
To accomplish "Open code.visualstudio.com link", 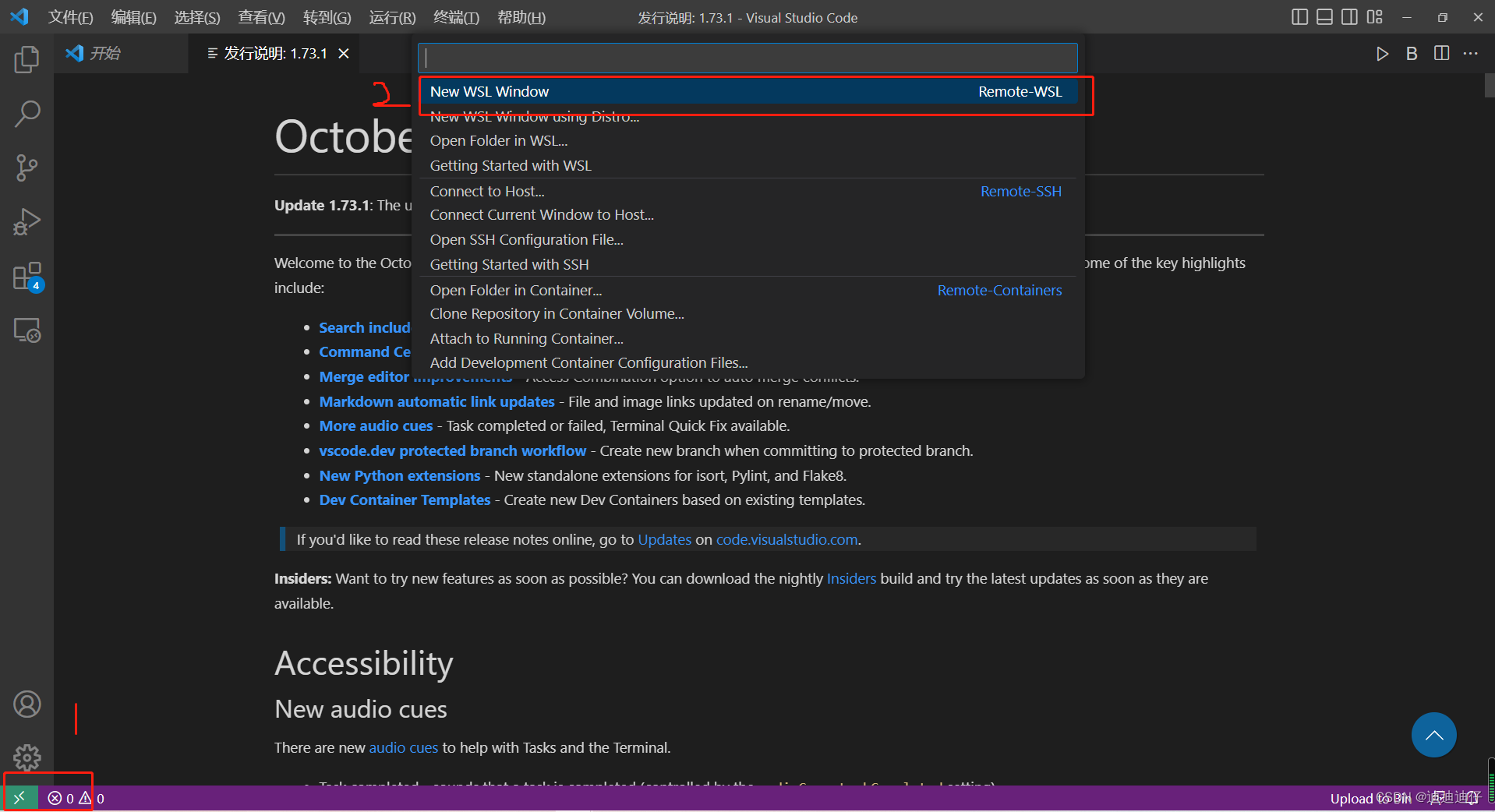I will coord(787,540).
